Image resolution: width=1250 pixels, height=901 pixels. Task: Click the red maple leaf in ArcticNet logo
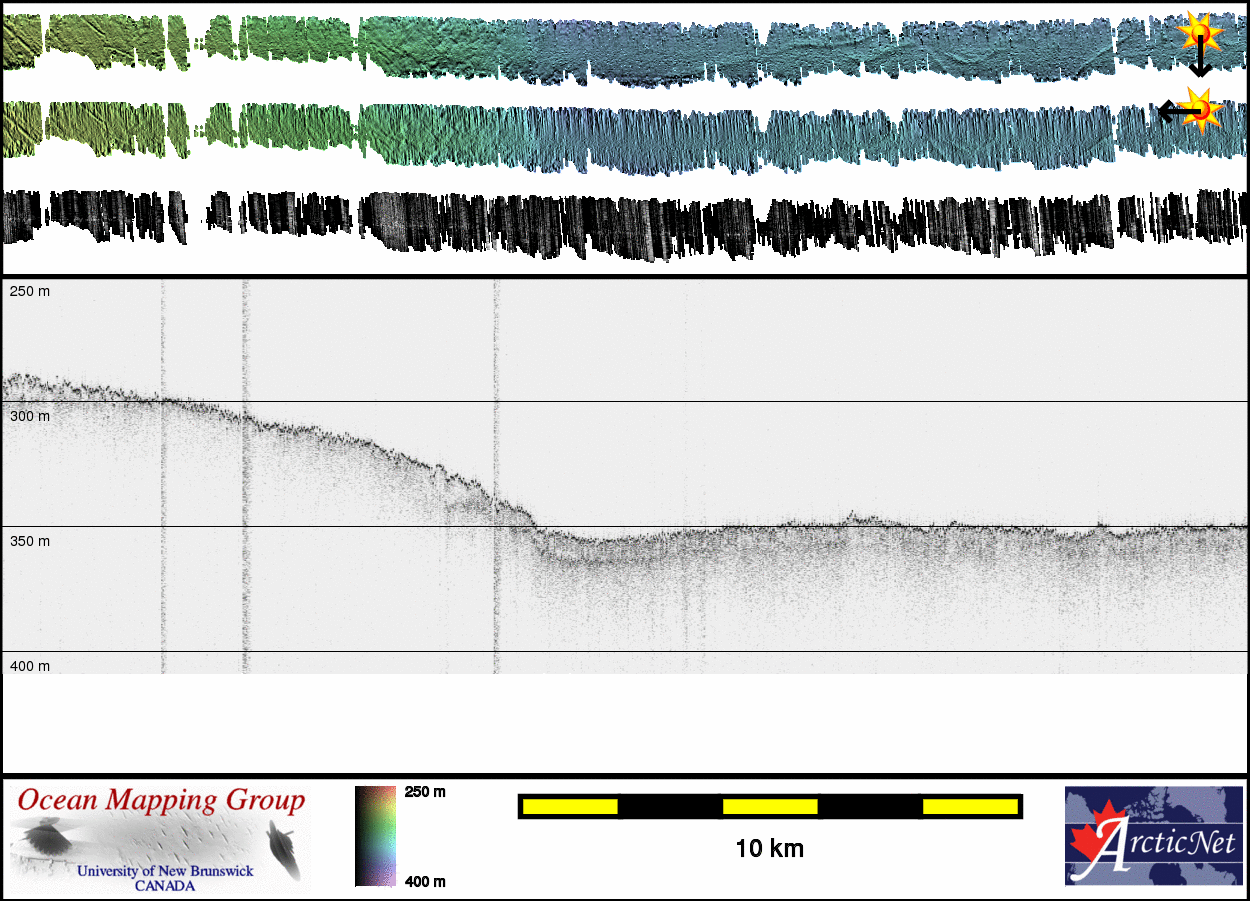[1094, 841]
